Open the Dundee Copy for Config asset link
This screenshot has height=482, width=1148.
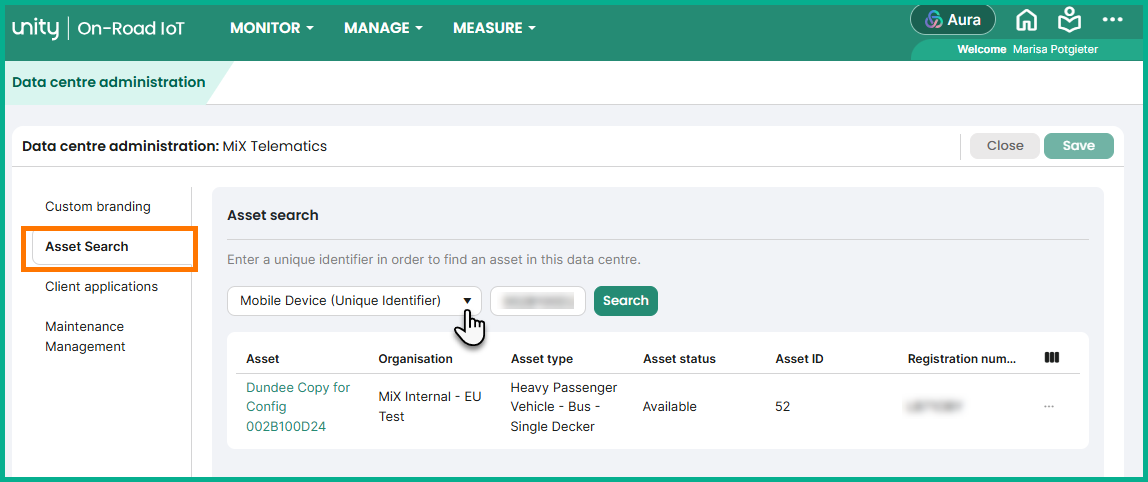[298, 407]
